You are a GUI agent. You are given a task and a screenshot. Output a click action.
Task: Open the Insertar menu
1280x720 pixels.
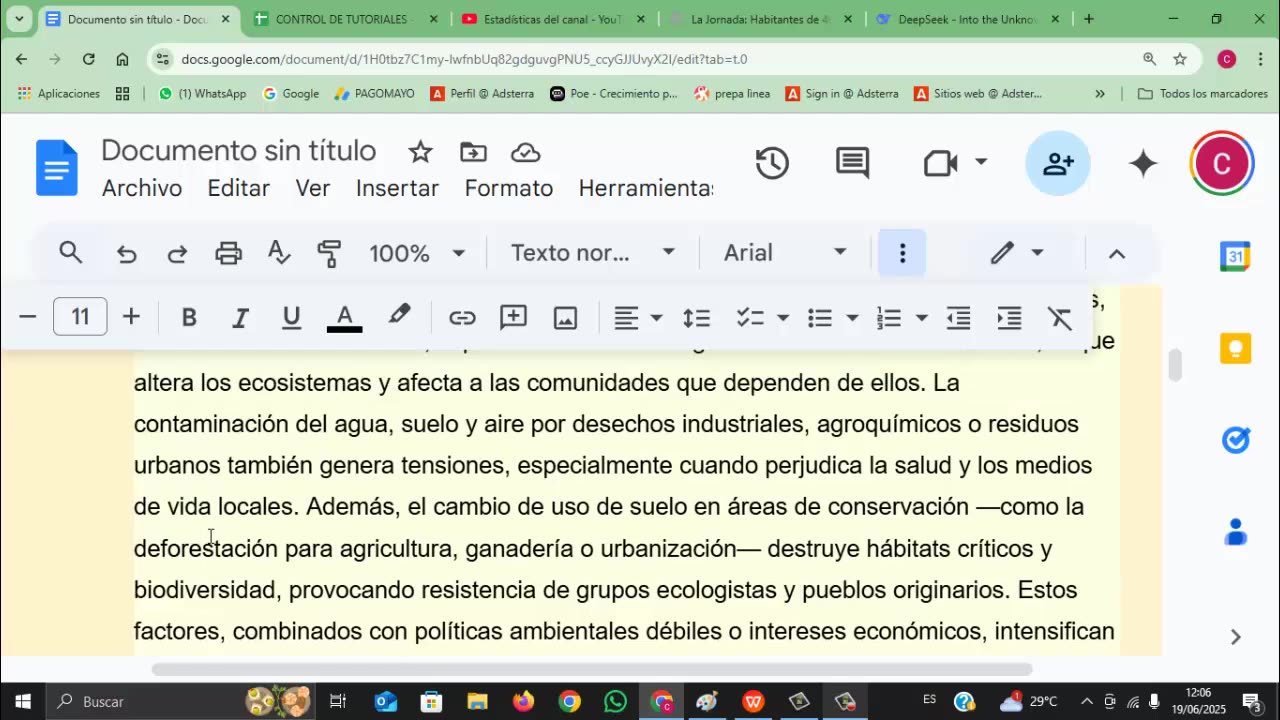coord(397,188)
